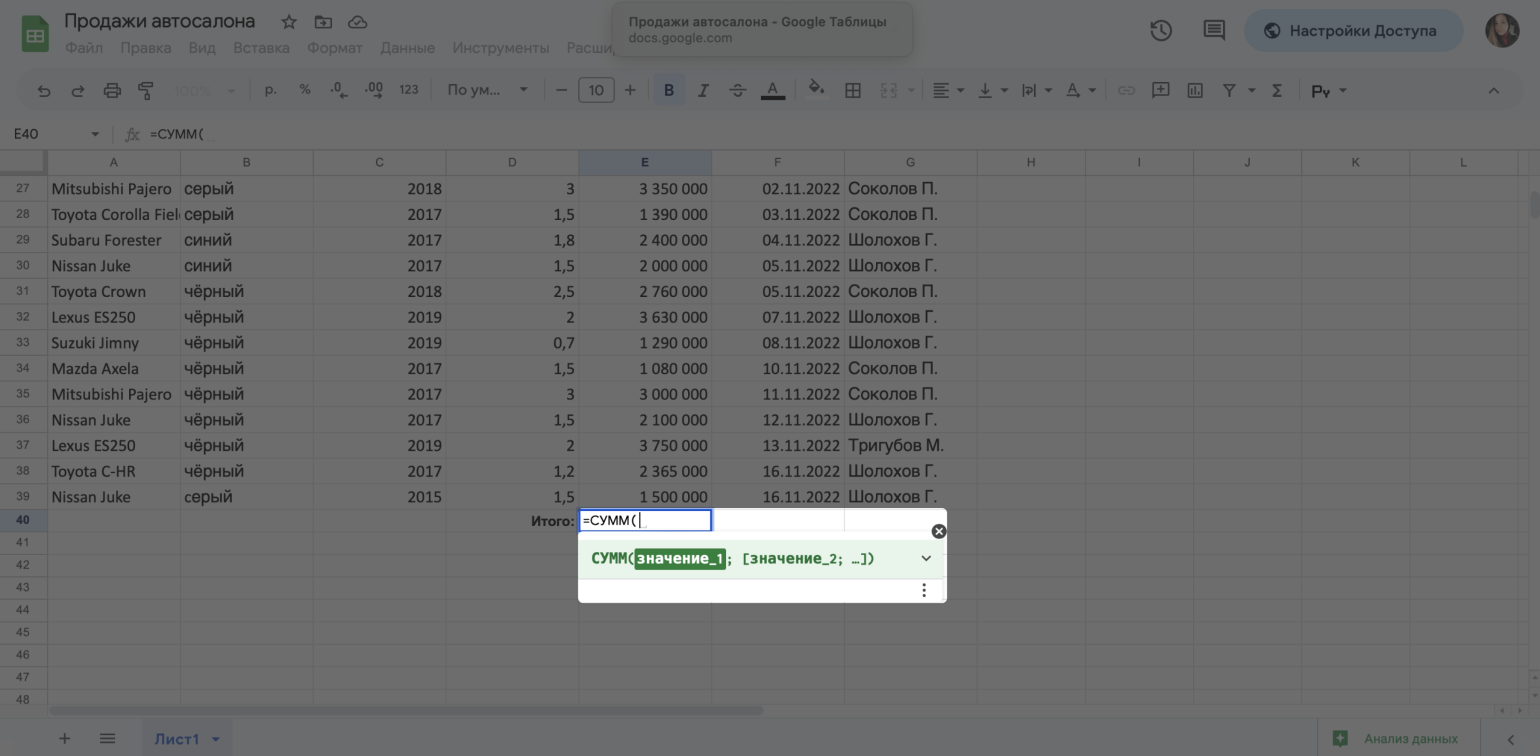Click the functions sigma icon
The width and height of the screenshot is (1540, 756).
(x=1277, y=91)
